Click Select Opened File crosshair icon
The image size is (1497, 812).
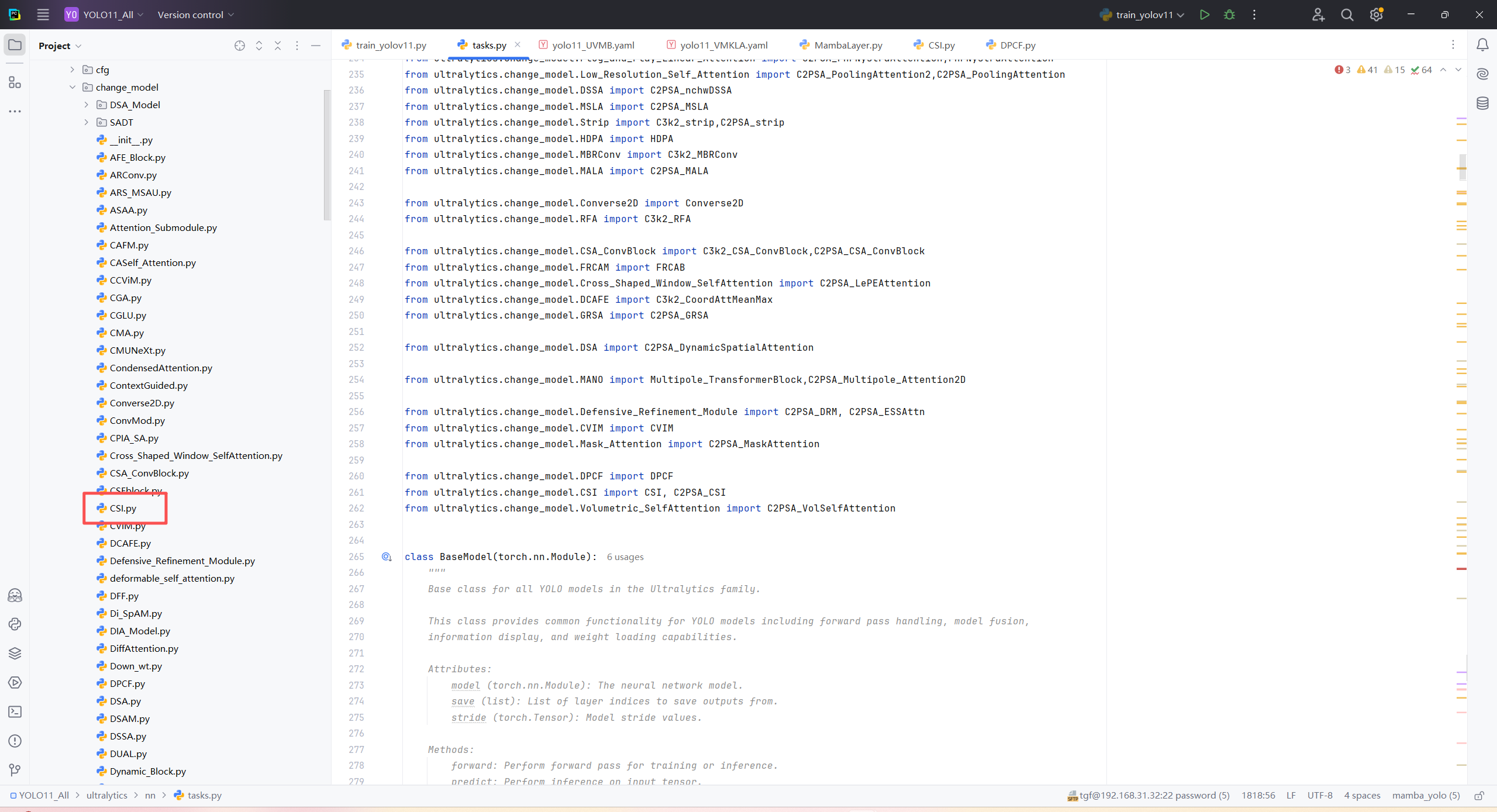pos(239,46)
